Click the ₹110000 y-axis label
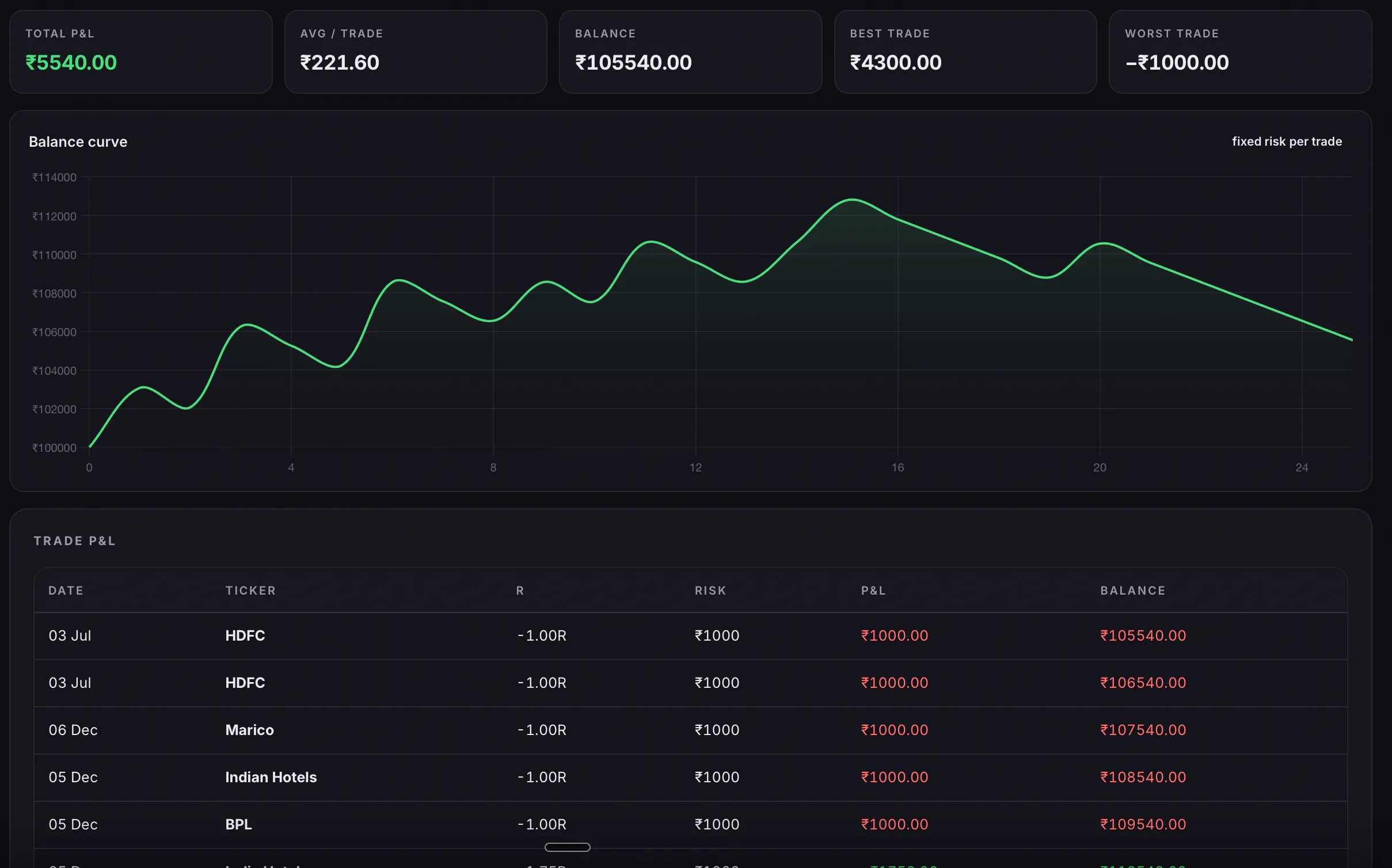 point(54,255)
